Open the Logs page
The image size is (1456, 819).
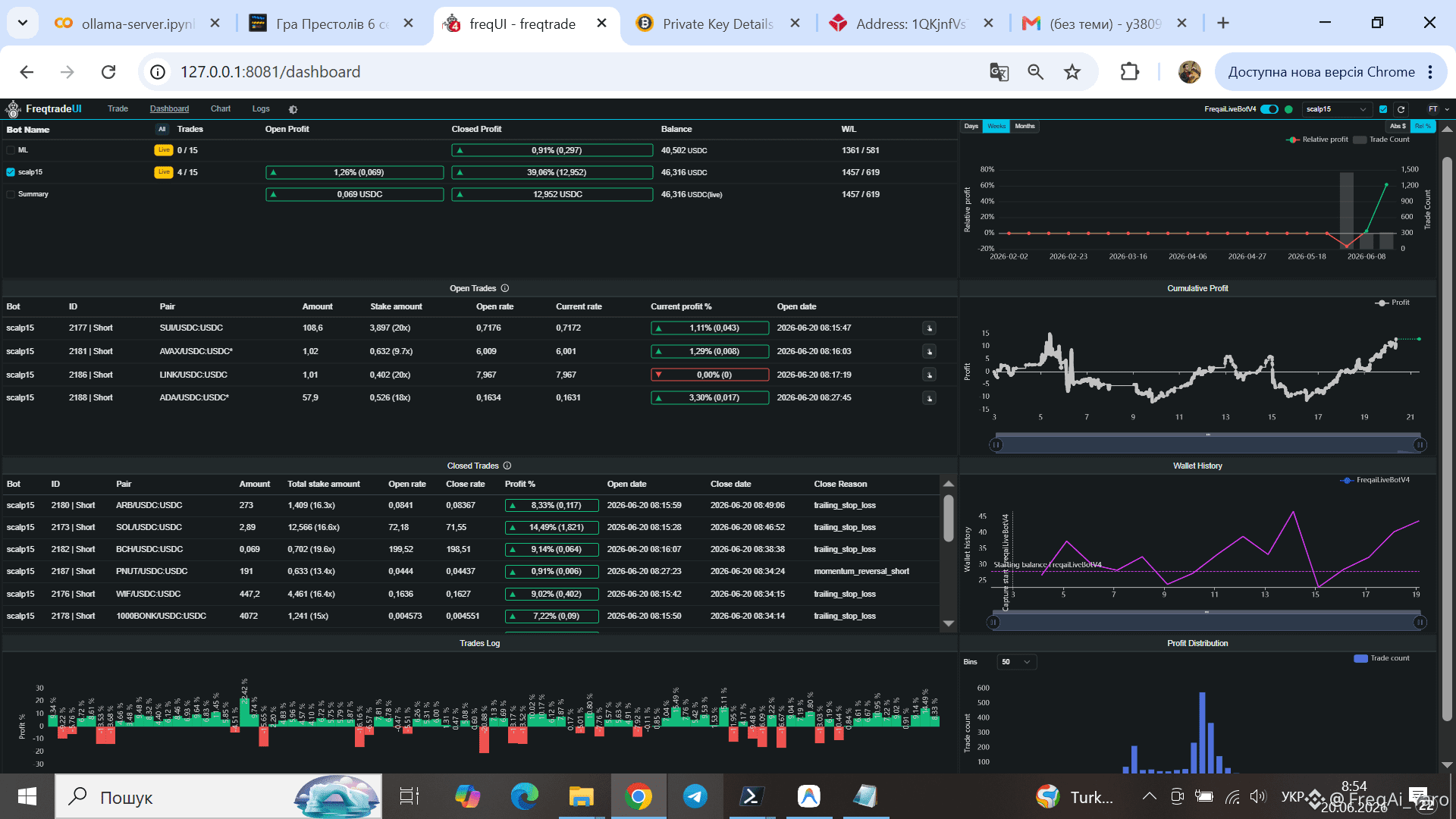tap(261, 109)
